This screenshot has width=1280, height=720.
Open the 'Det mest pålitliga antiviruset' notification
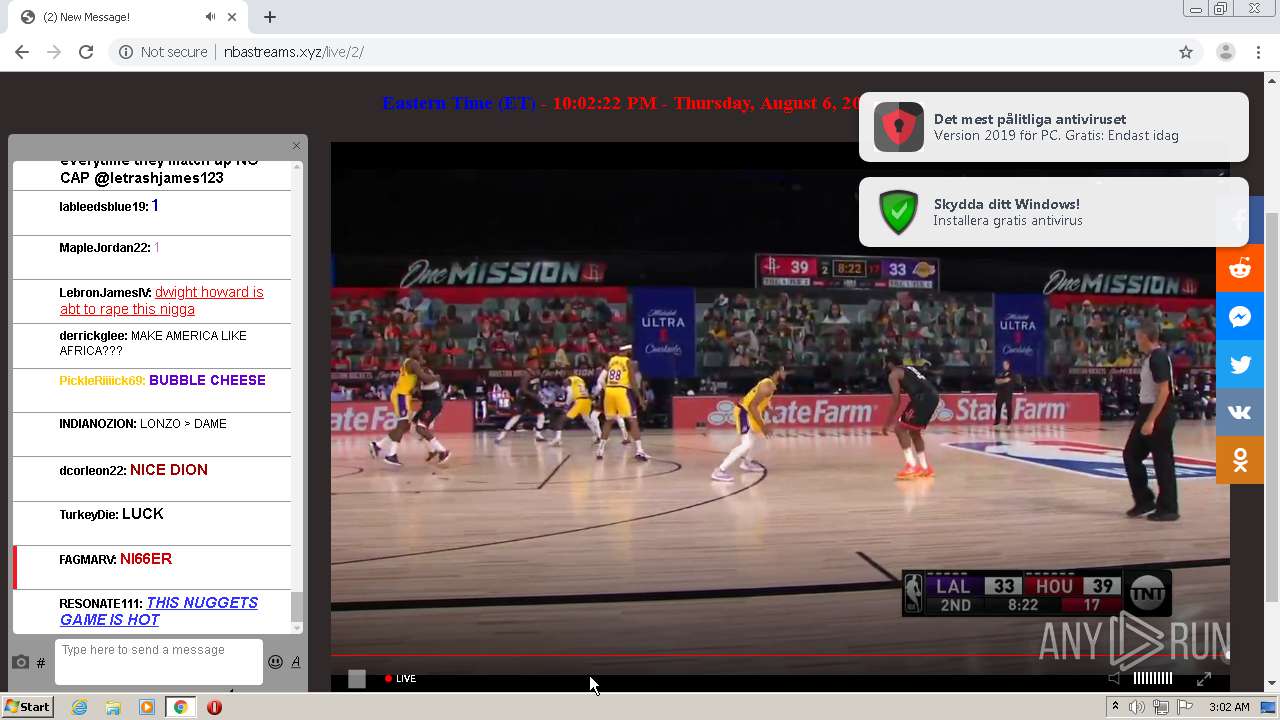click(x=1054, y=127)
